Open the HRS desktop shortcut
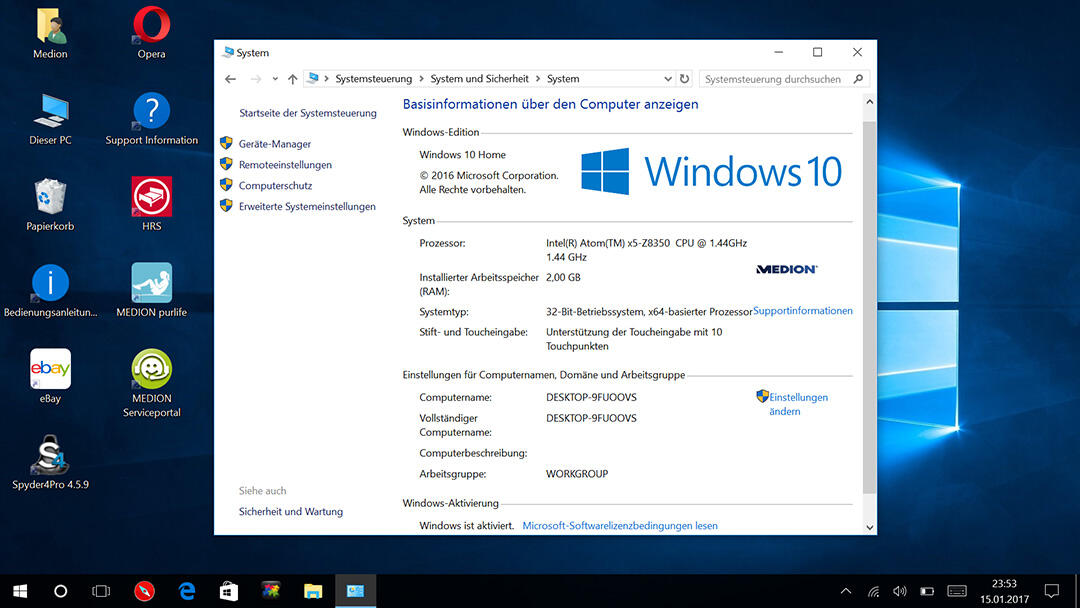 151,197
